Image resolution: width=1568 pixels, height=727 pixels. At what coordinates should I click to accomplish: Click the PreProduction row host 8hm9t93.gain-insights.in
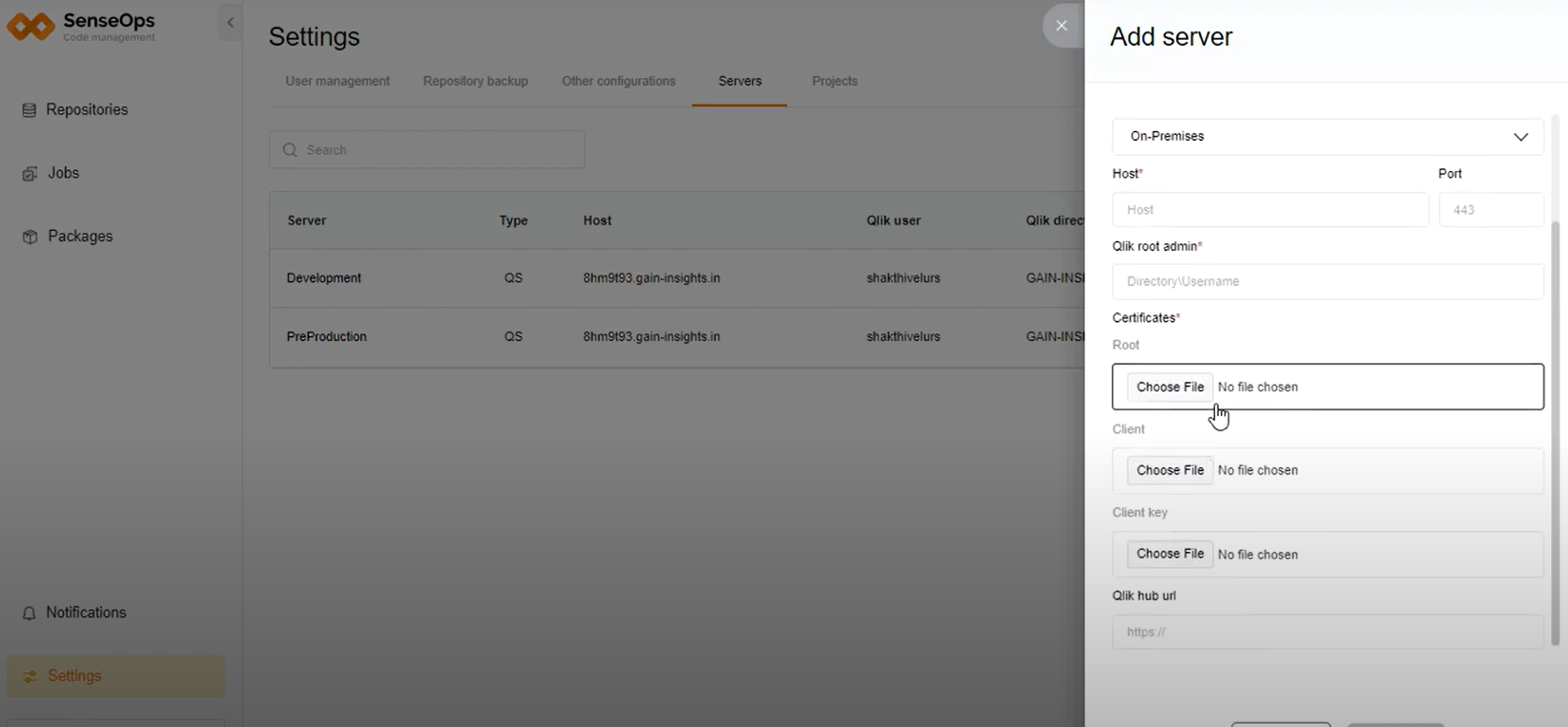651,337
